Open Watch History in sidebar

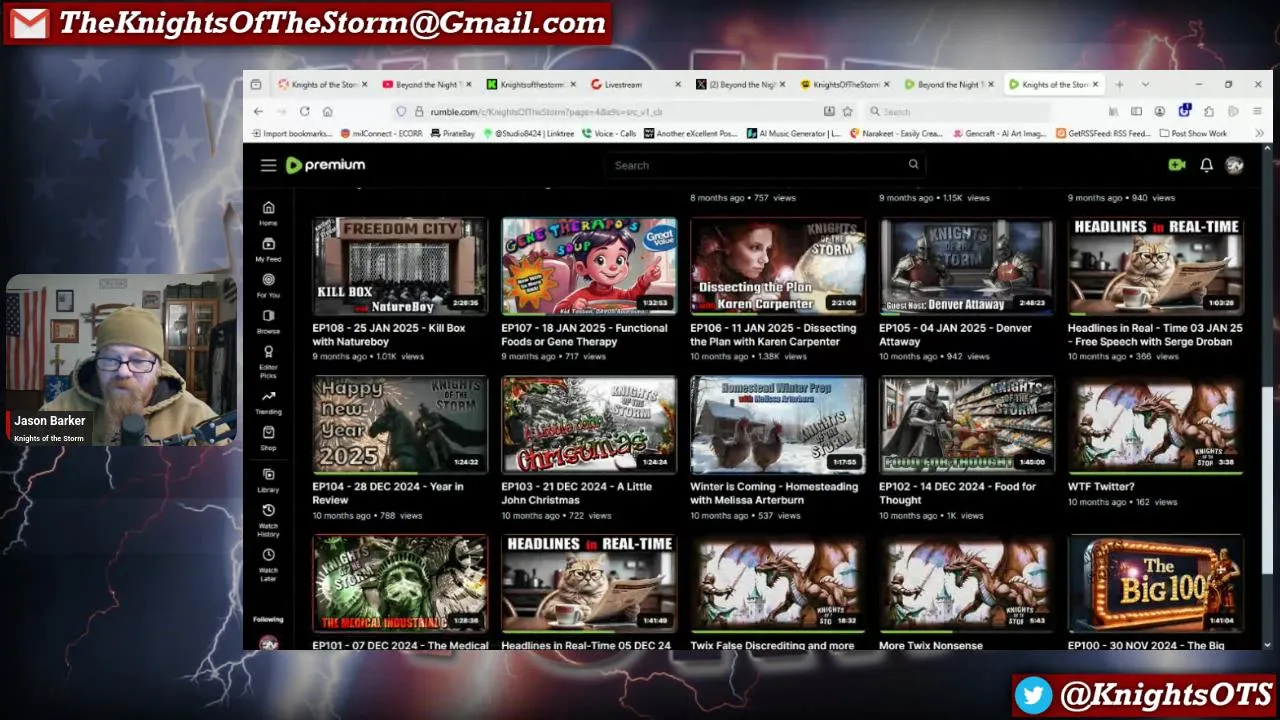[x=268, y=520]
